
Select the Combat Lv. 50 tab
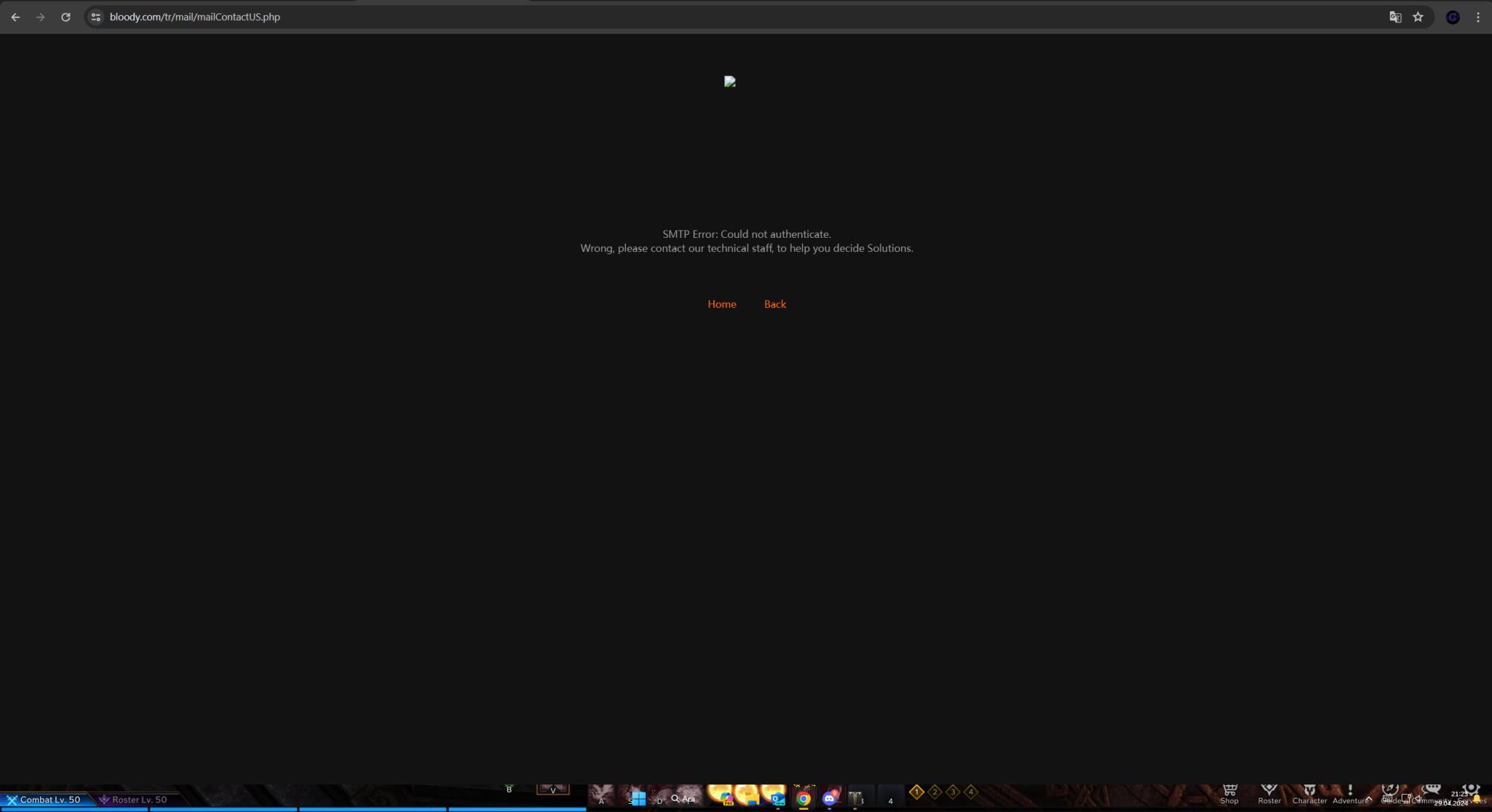coord(45,799)
